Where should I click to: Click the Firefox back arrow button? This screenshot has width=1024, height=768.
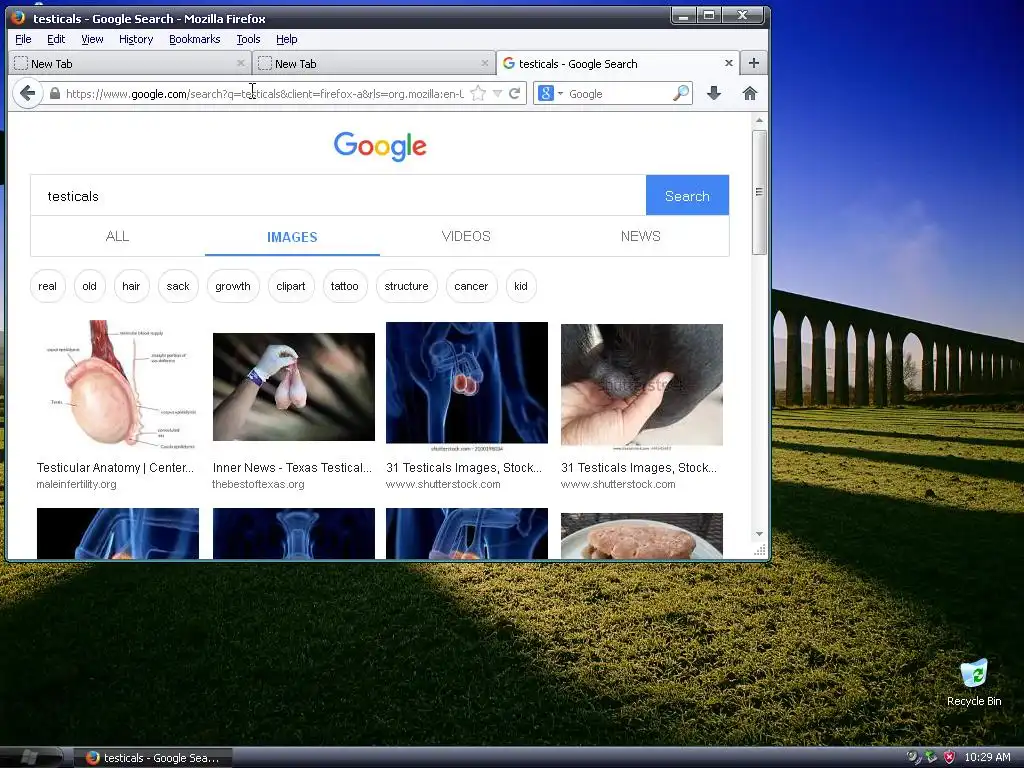[27, 93]
